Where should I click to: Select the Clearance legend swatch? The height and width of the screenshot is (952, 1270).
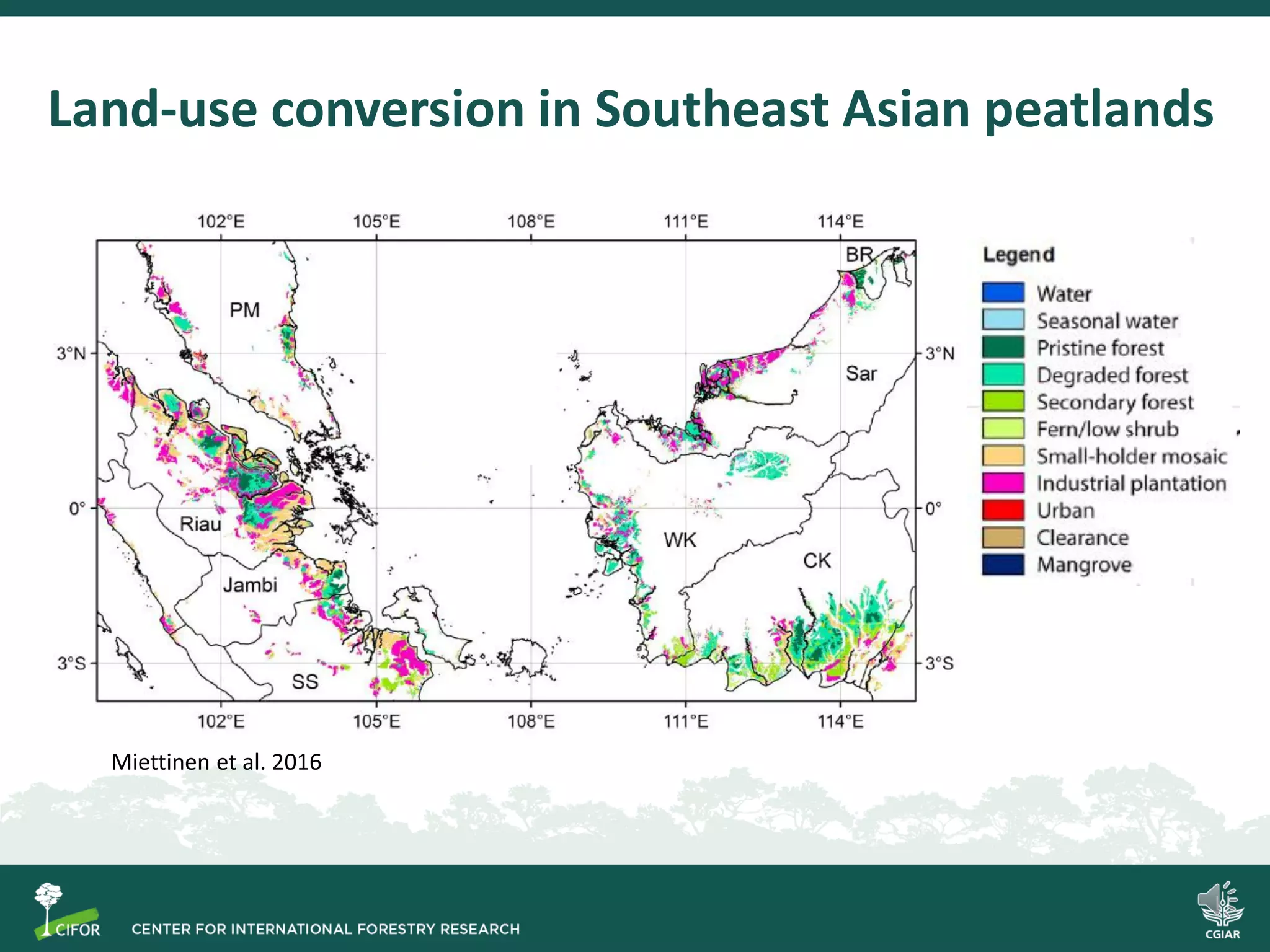[1003, 537]
